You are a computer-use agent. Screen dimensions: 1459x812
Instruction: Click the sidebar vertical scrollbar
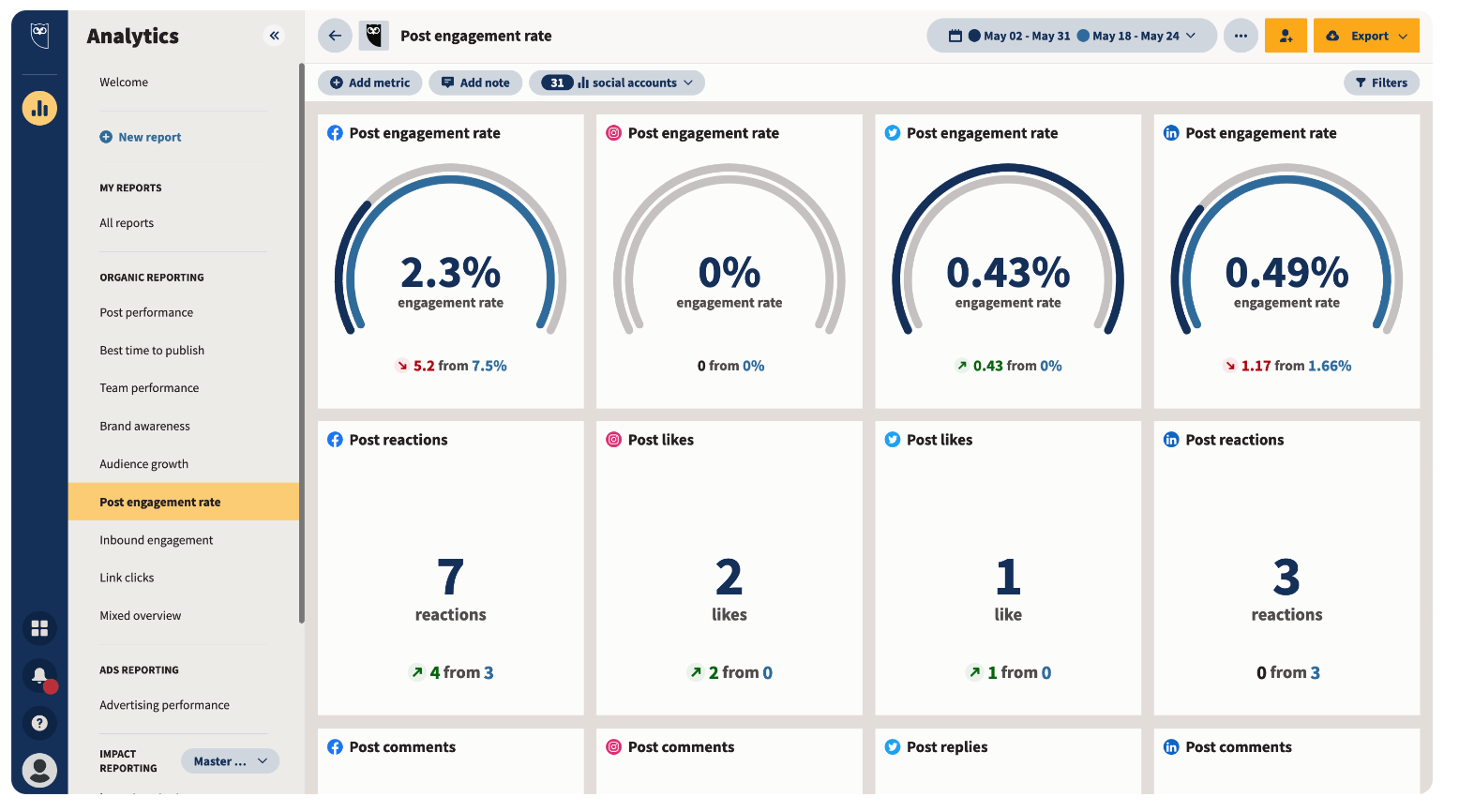(x=302, y=342)
